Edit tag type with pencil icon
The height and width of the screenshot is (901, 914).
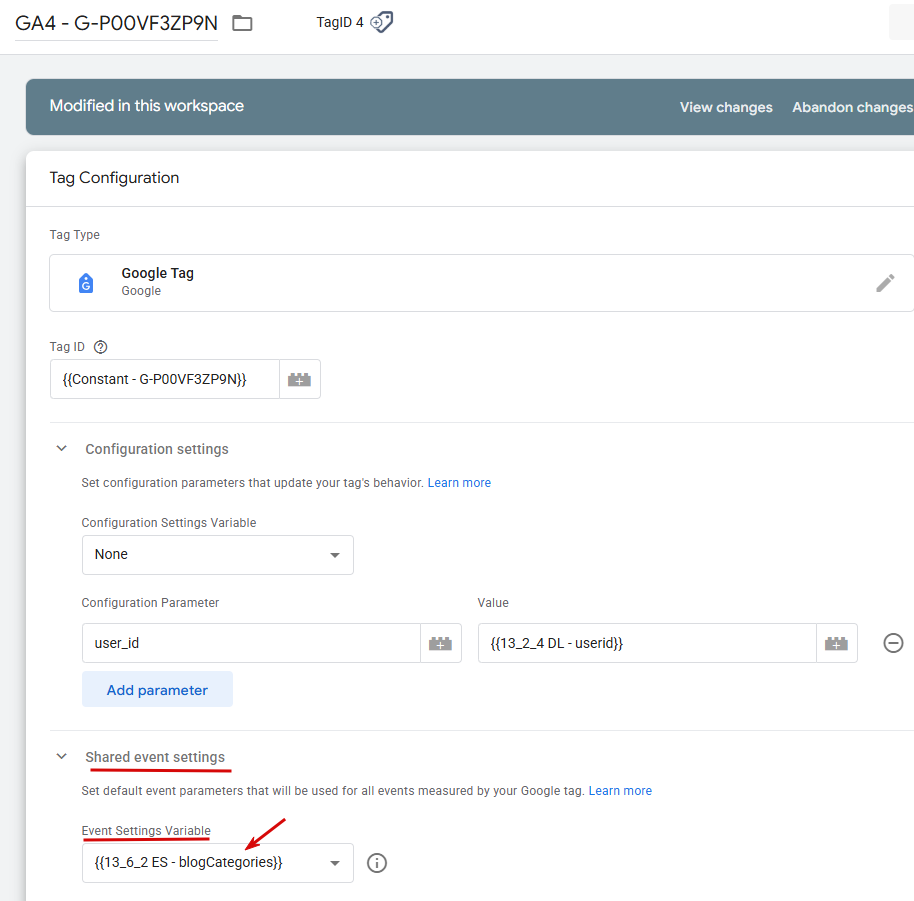[x=885, y=283]
